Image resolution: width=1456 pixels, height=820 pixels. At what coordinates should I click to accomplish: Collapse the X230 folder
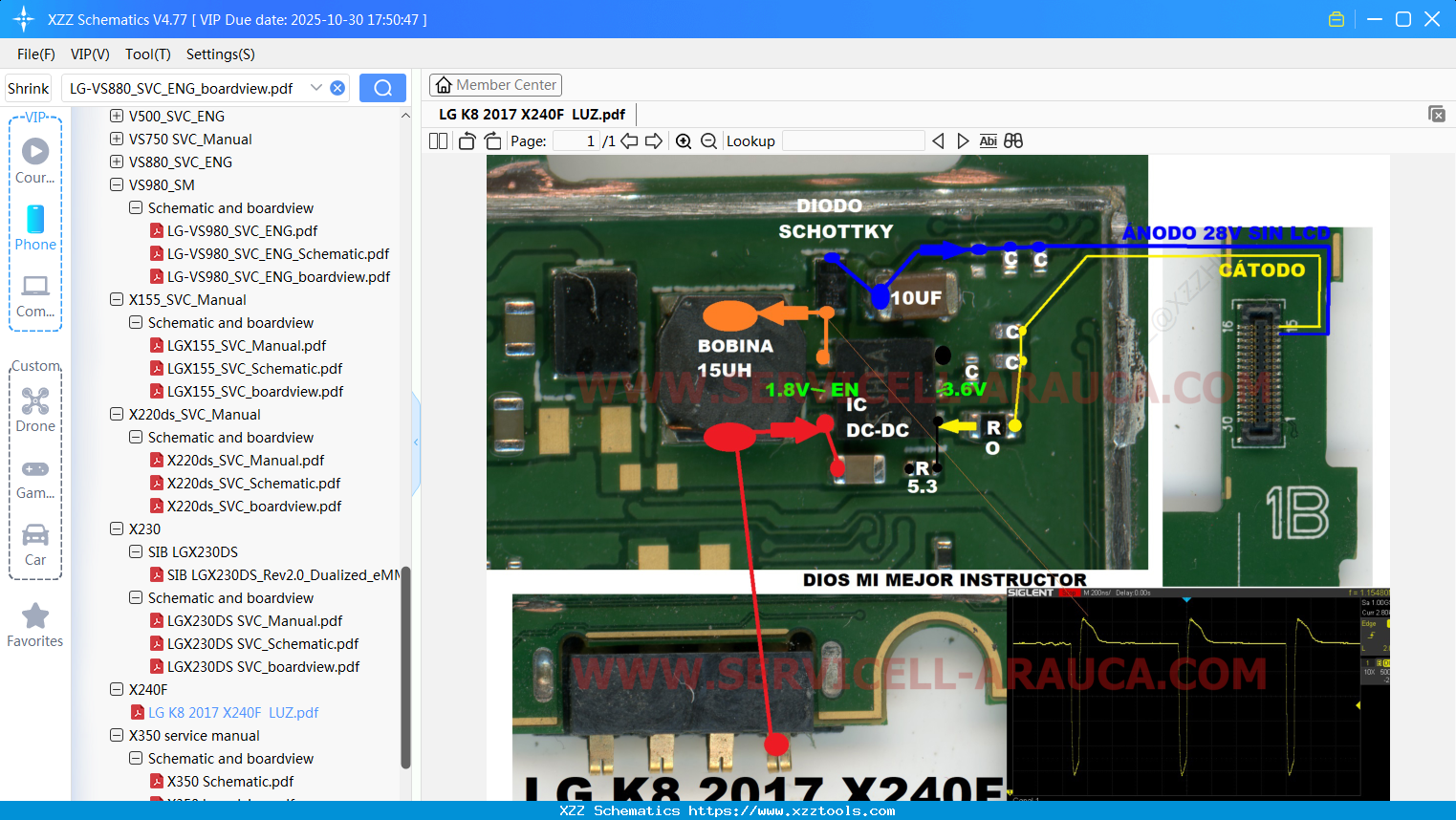click(x=117, y=529)
